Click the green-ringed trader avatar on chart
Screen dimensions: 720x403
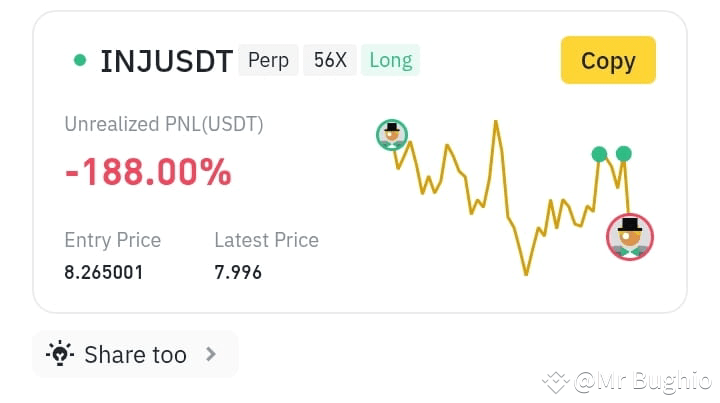coord(392,135)
